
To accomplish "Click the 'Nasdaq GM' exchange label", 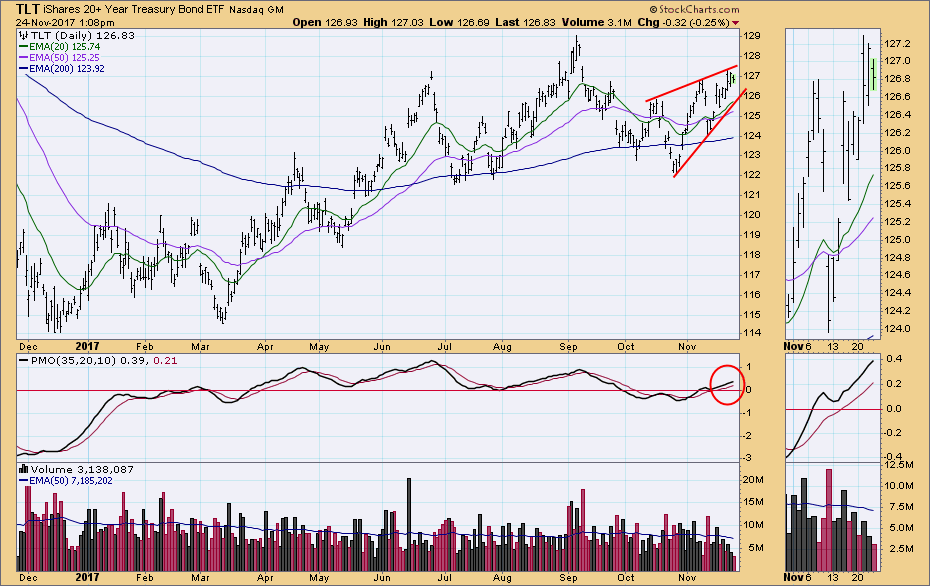I will tap(256, 10).
